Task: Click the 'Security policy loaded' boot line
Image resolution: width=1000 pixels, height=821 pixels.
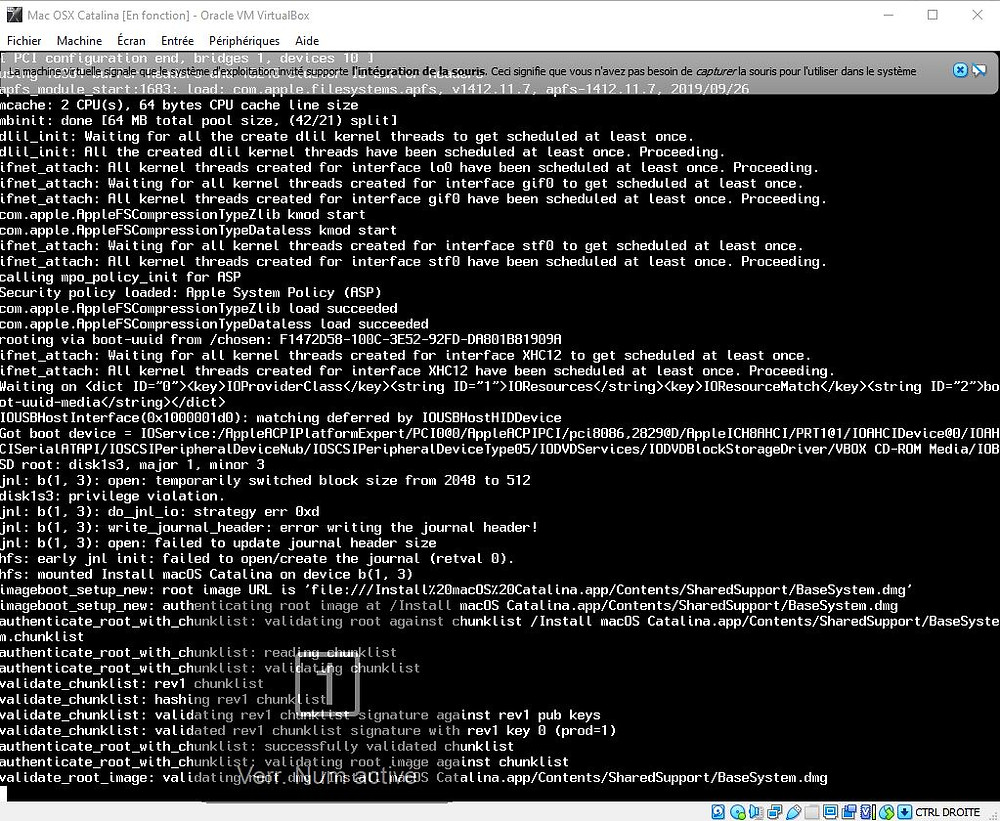Action: pos(191,292)
